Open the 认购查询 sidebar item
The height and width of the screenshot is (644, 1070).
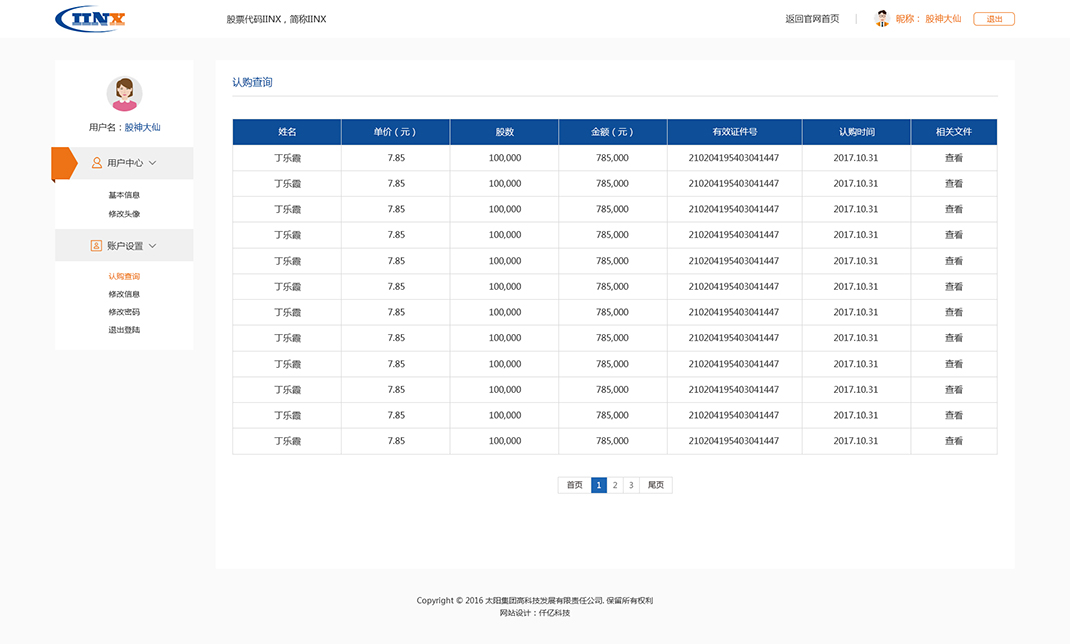click(x=123, y=275)
